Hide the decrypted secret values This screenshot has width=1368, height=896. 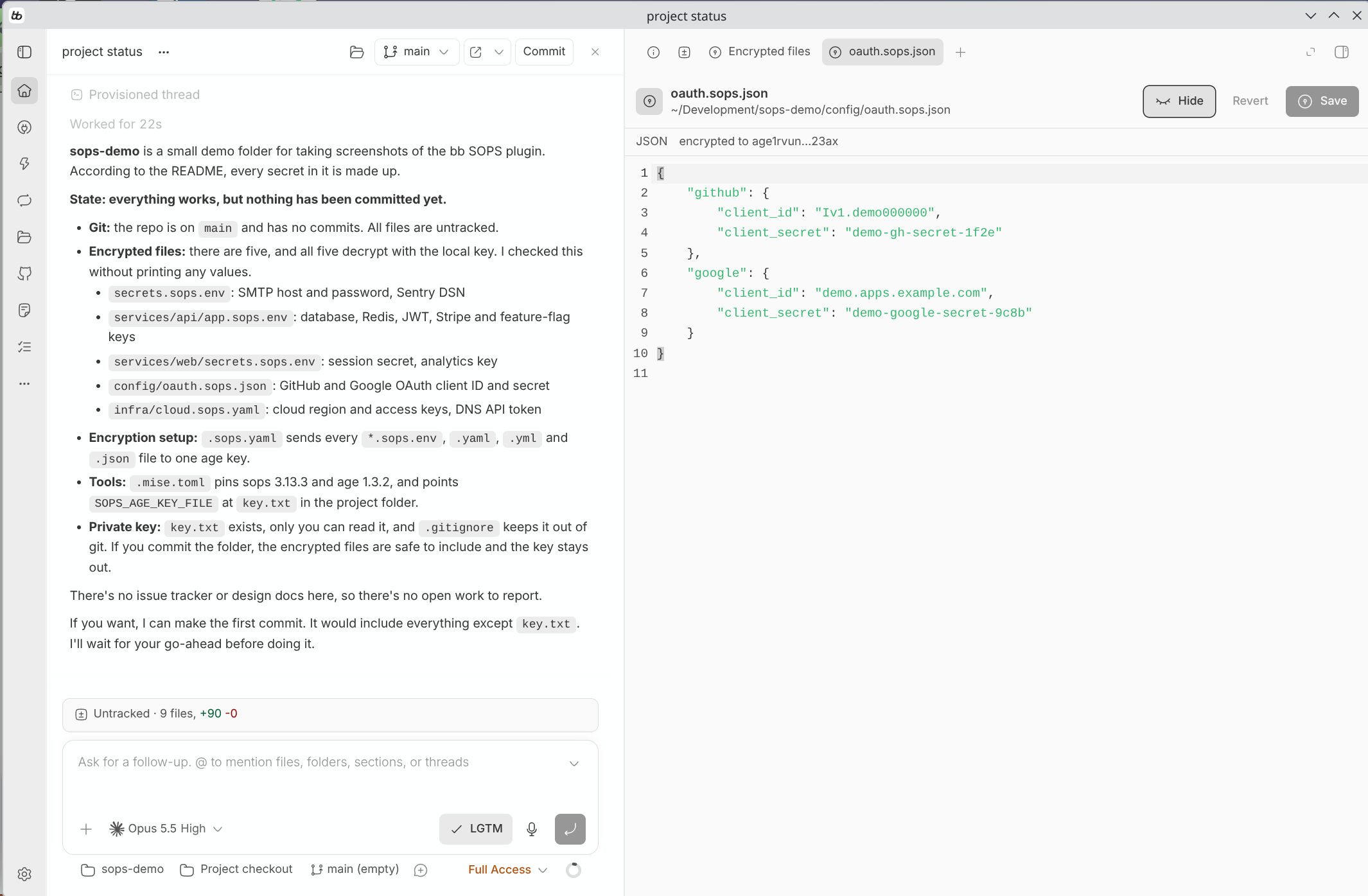(x=1179, y=101)
